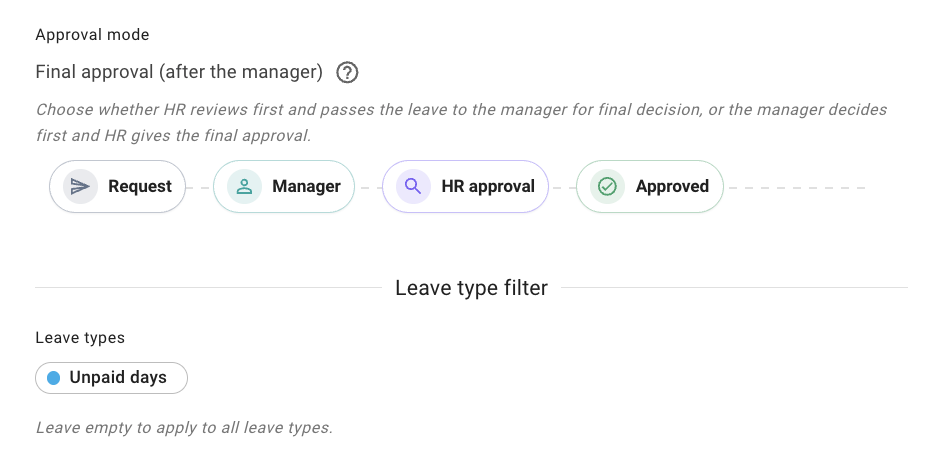Click the green checkmark Approved icon
The height and width of the screenshot is (464, 945).
click(x=607, y=187)
